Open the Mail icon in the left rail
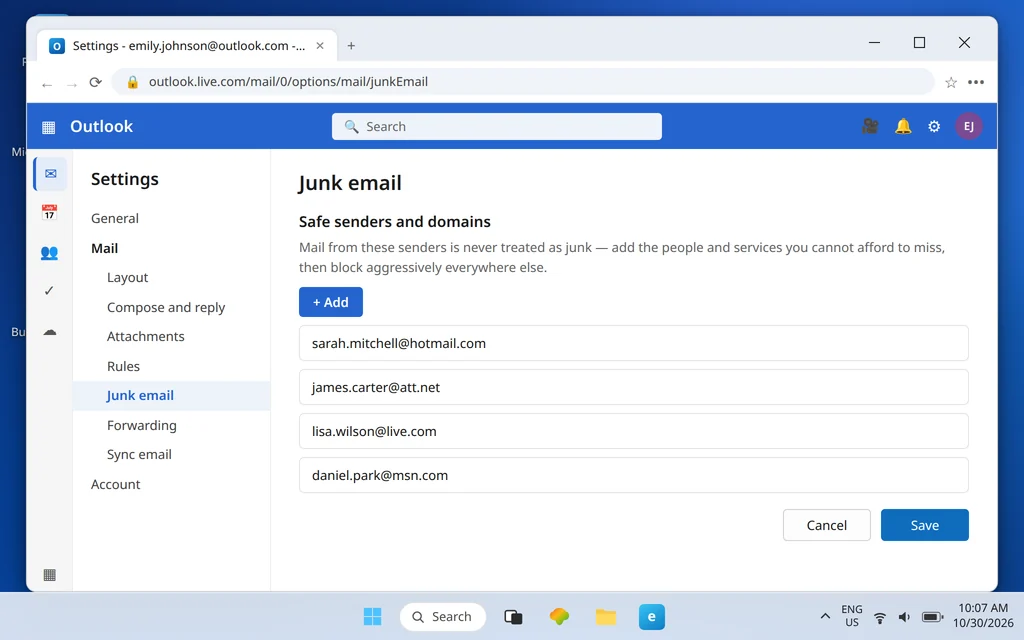1024x640 pixels. [50, 174]
